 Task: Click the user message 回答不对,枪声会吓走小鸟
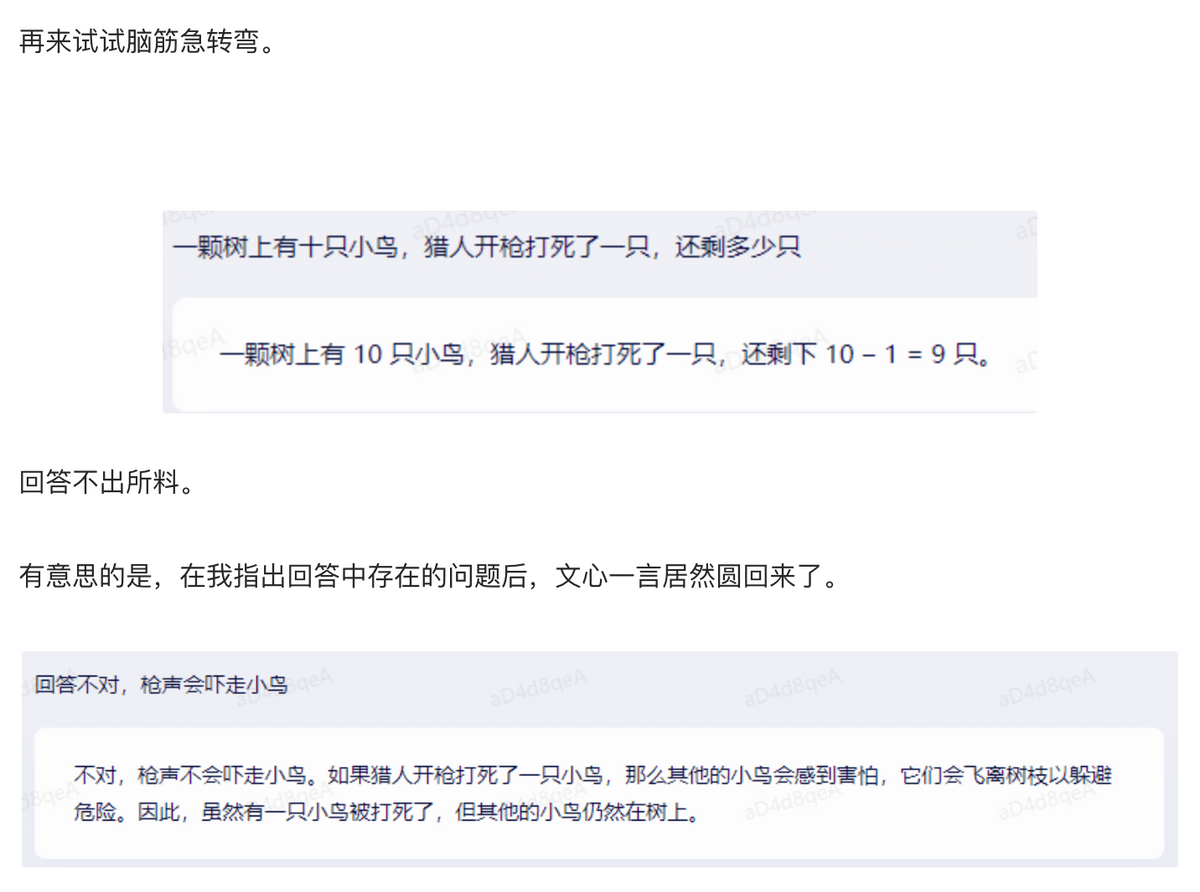[161, 685]
